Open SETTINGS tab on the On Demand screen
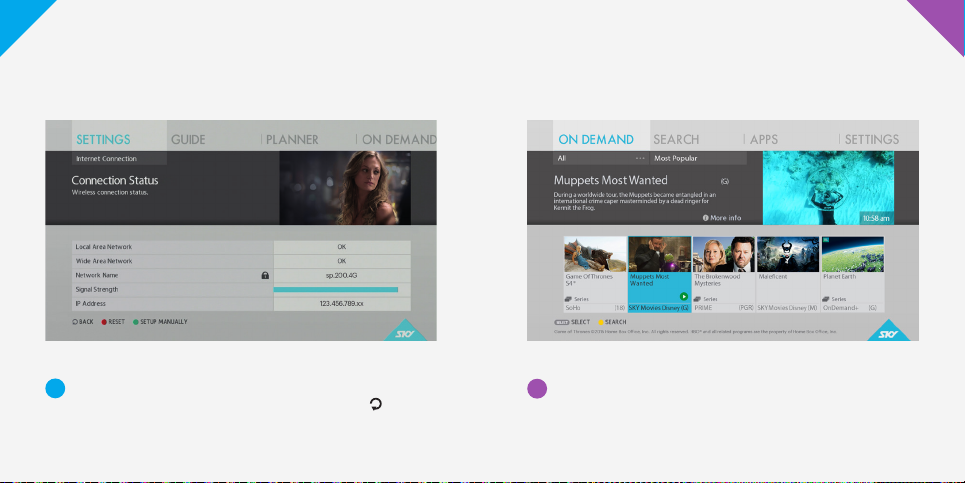This screenshot has height=483, width=965. point(872,140)
